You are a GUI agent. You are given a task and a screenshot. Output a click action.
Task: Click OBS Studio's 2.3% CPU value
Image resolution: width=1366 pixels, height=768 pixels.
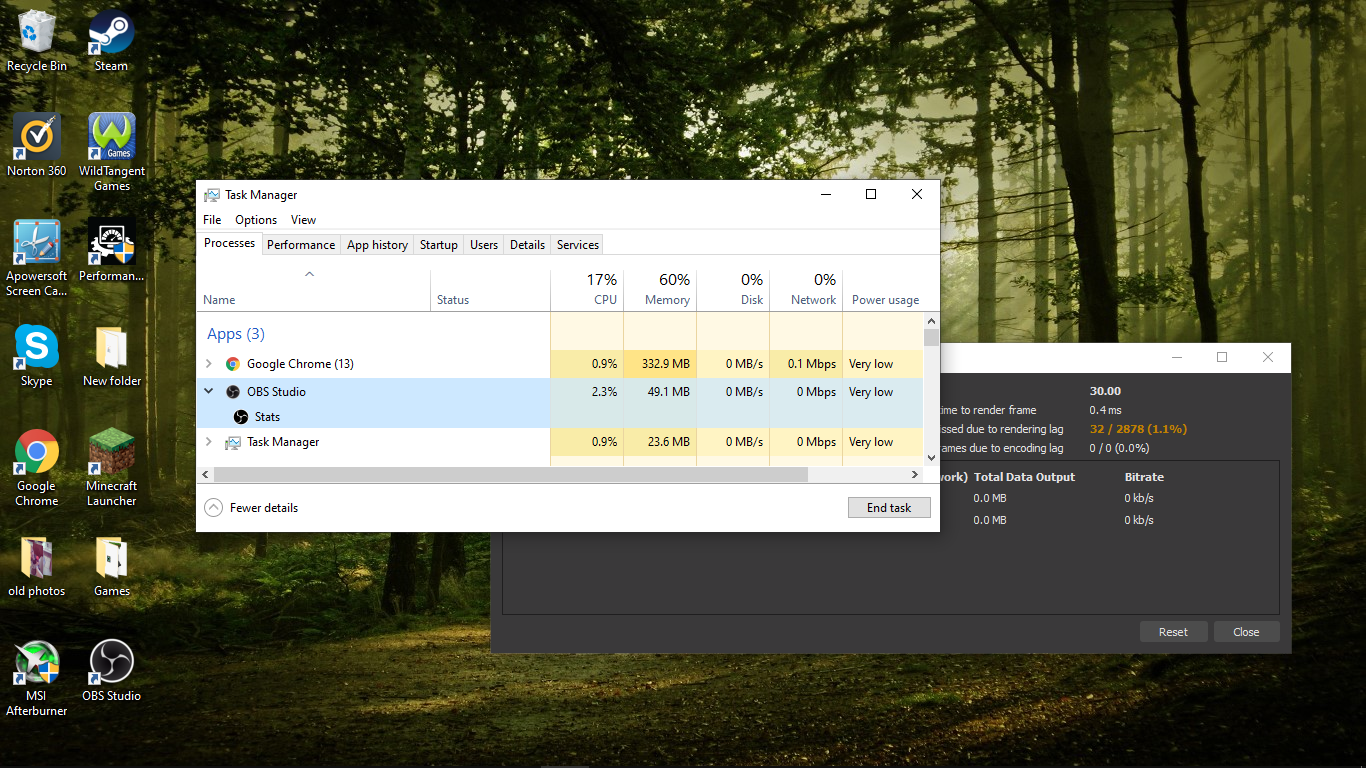coord(604,392)
